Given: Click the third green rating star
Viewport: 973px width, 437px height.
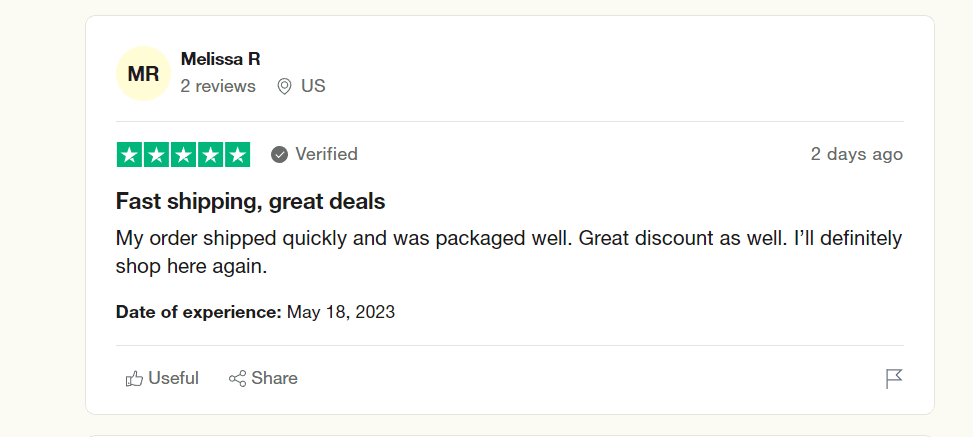Looking at the screenshot, I should coord(183,154).
